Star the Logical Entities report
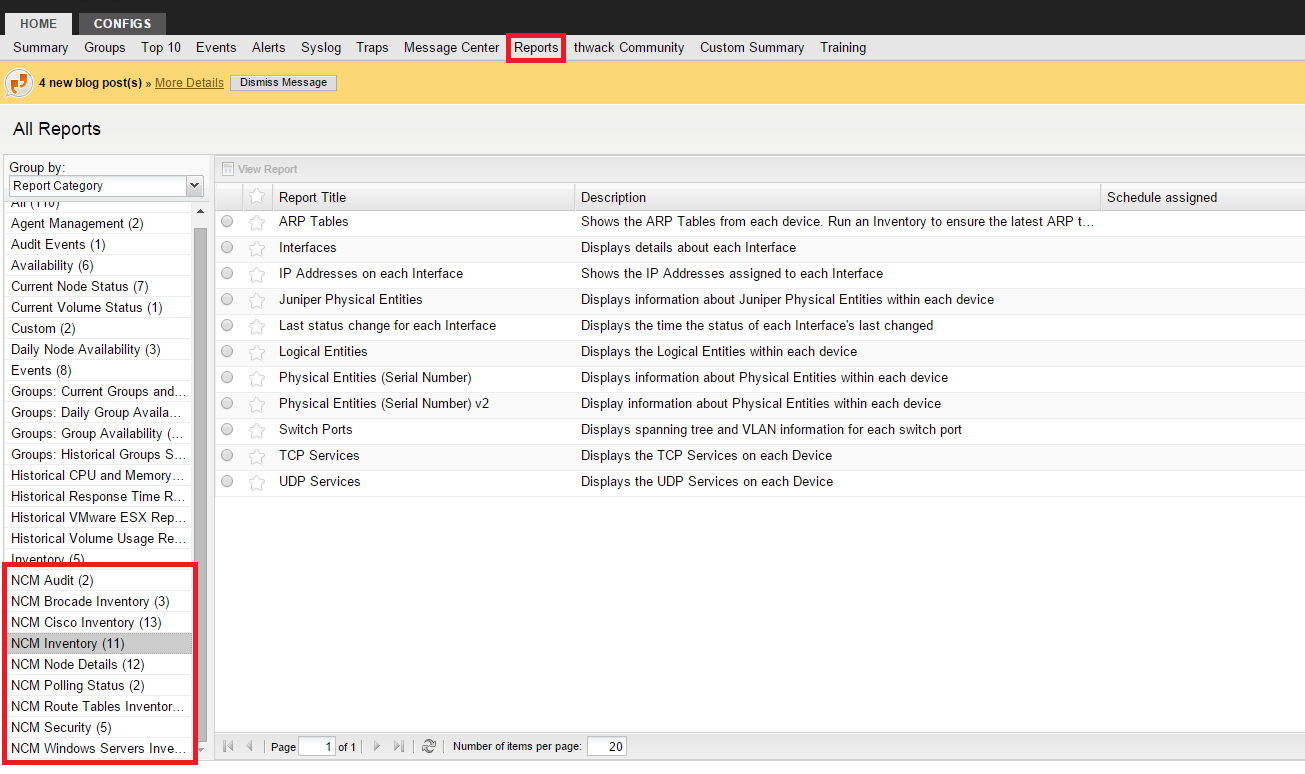1305x774 pixels. tap(256, 352)
